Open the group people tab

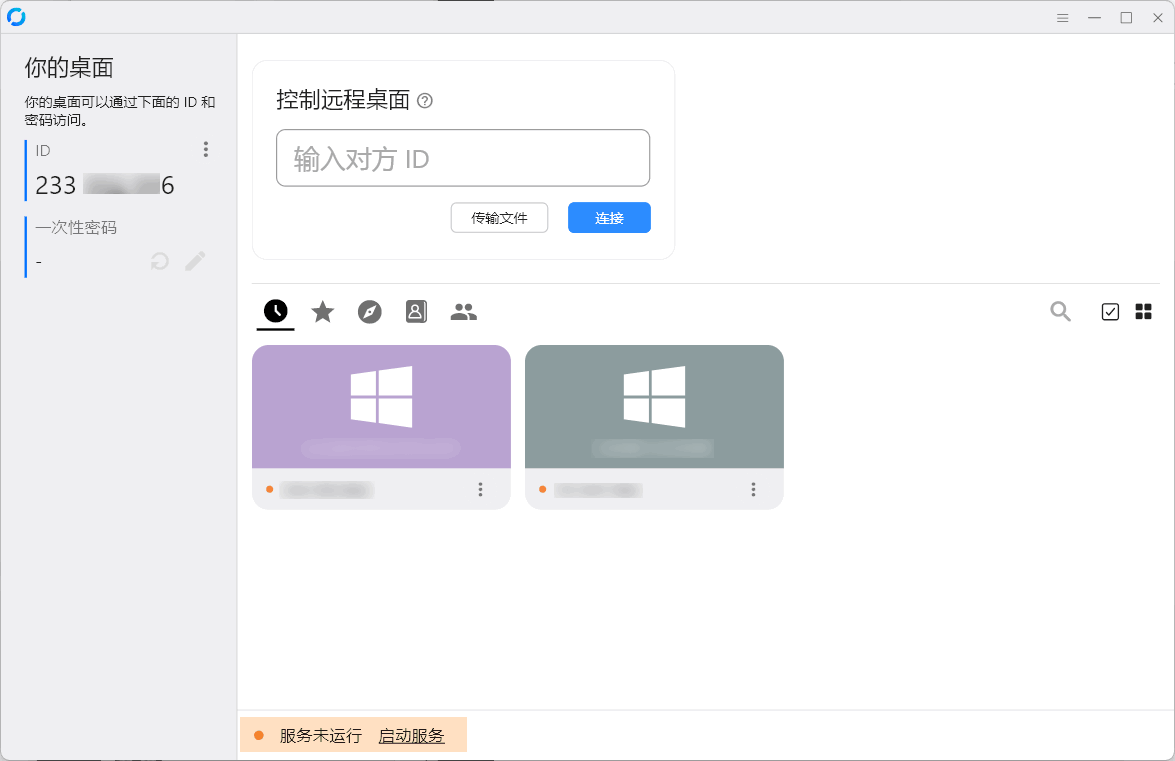click(x=463, y=312)
